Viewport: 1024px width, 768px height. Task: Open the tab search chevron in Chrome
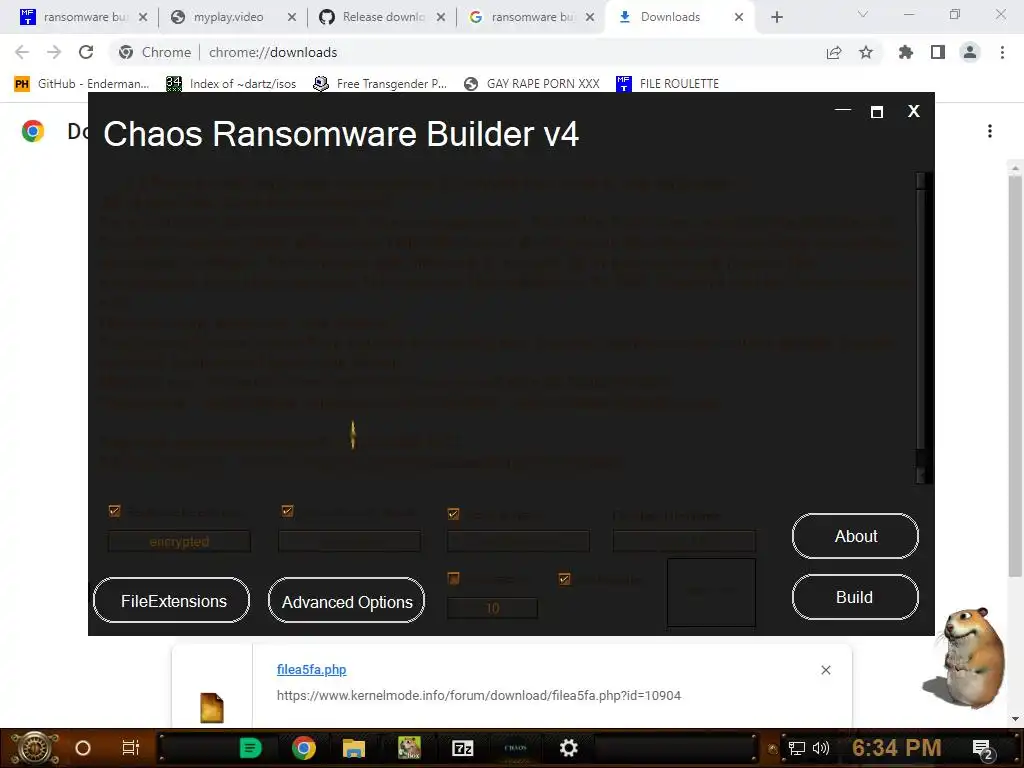(863, 15)
